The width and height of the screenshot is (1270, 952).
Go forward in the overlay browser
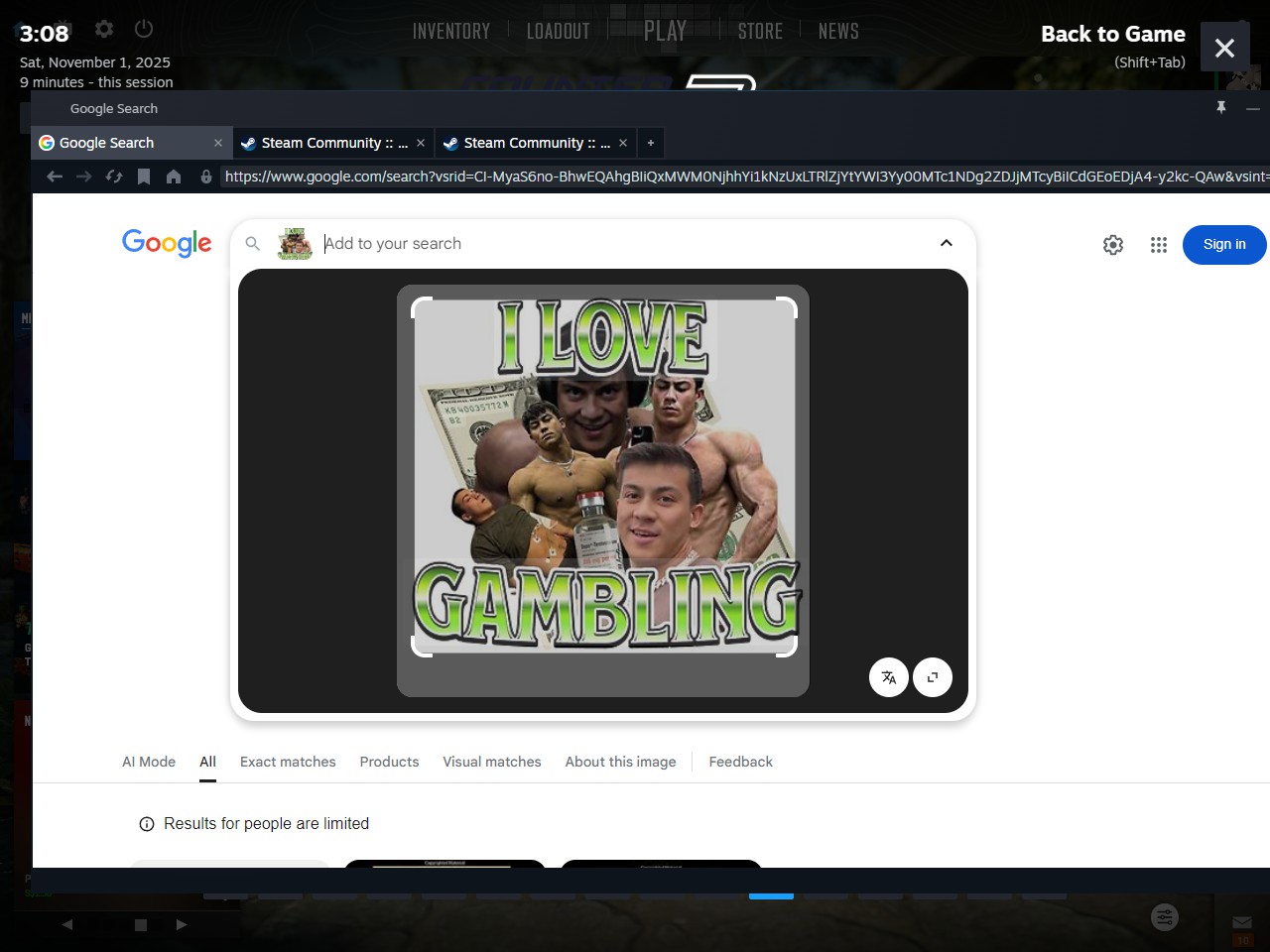pos(84,177)
